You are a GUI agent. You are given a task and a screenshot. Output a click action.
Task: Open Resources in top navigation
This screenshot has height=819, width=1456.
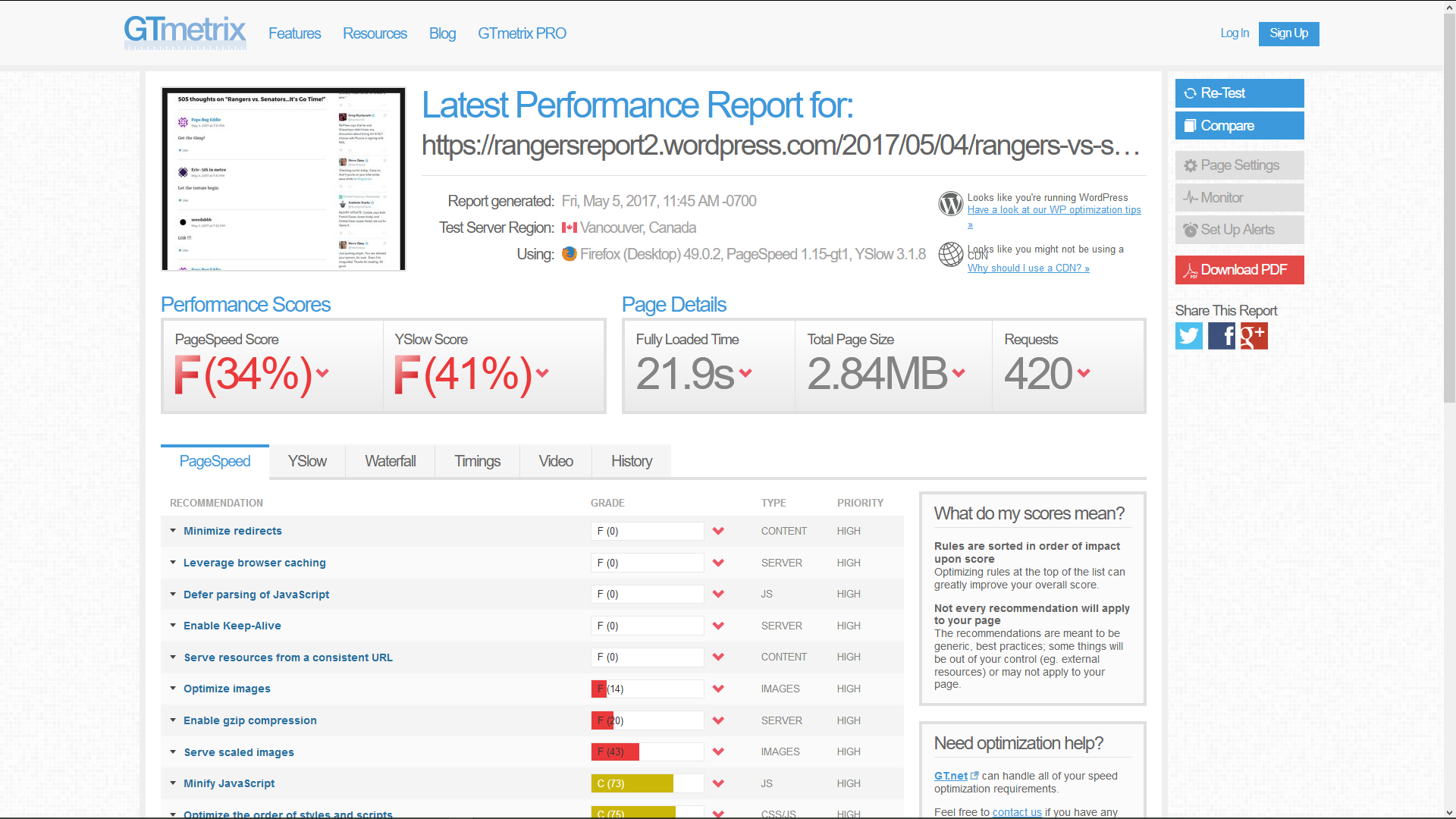pyautogui.click(x=375, y=33)
